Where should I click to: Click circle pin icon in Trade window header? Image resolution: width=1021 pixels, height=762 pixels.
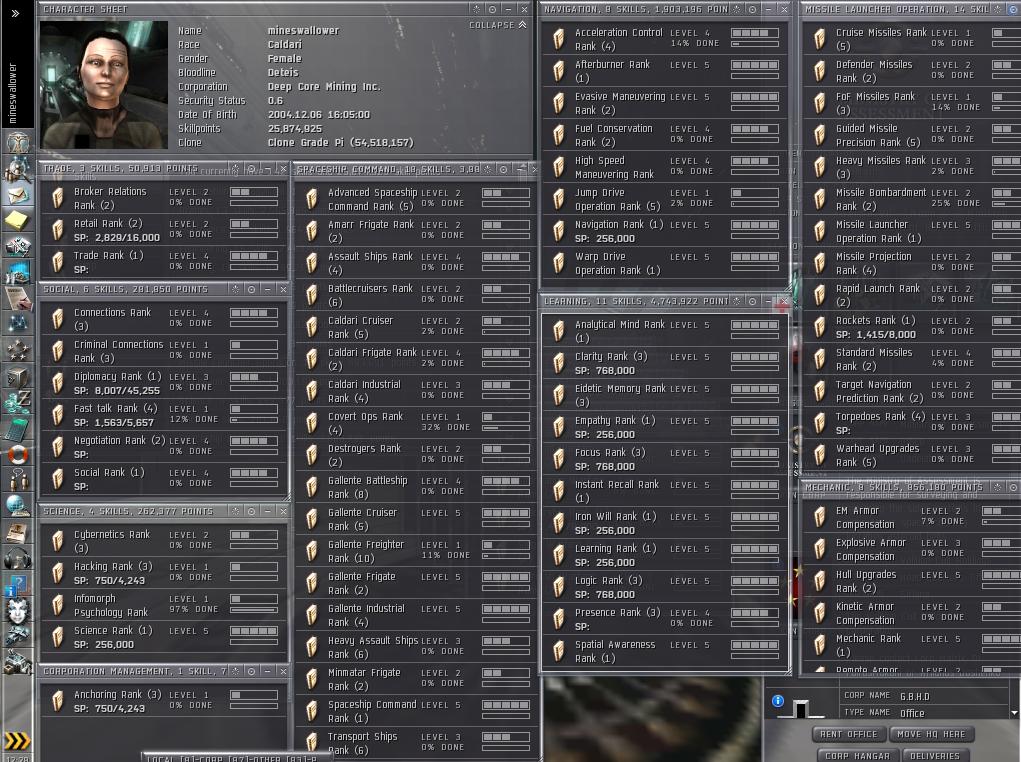point(251,169)
